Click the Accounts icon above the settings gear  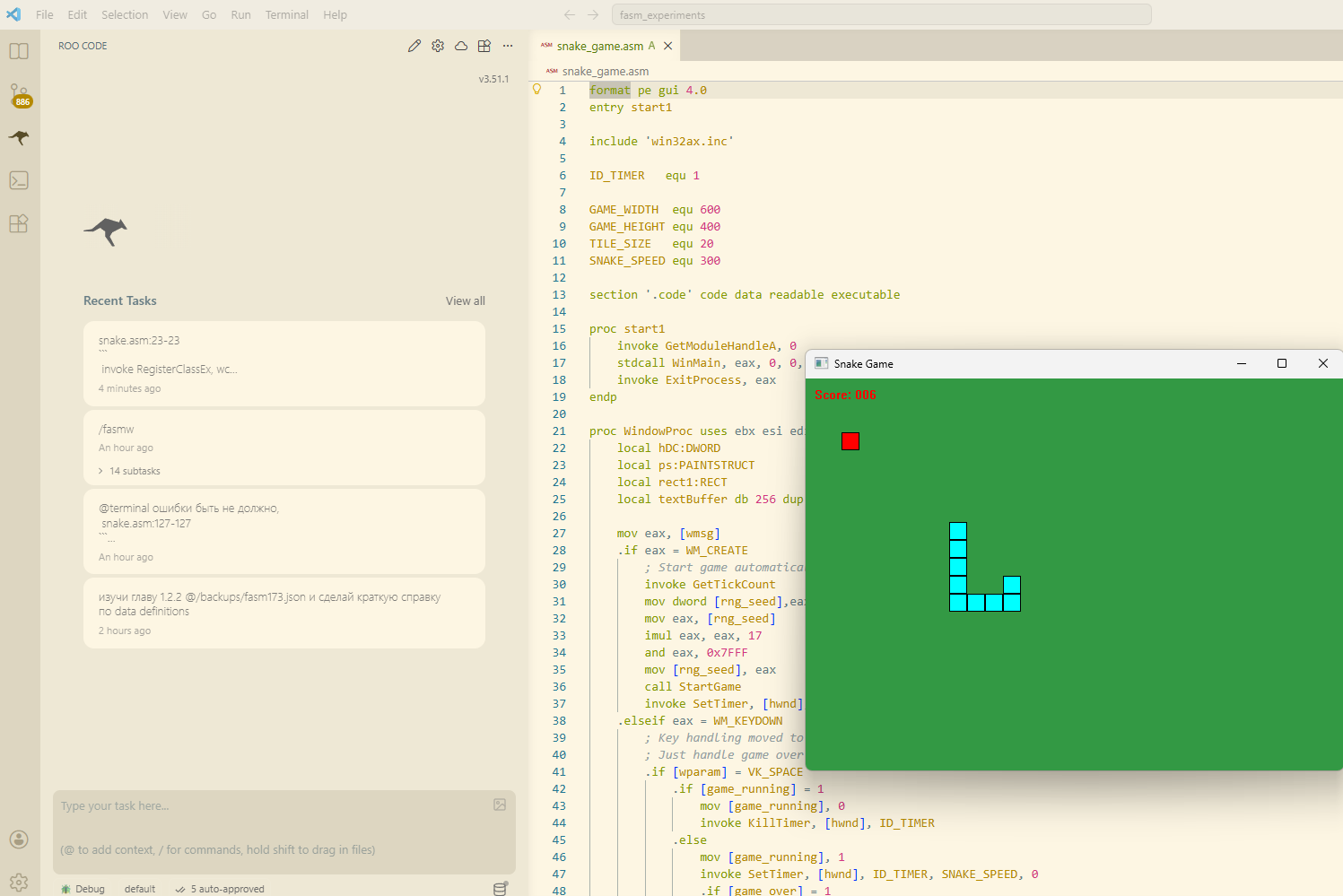click(x=19, y=839)
